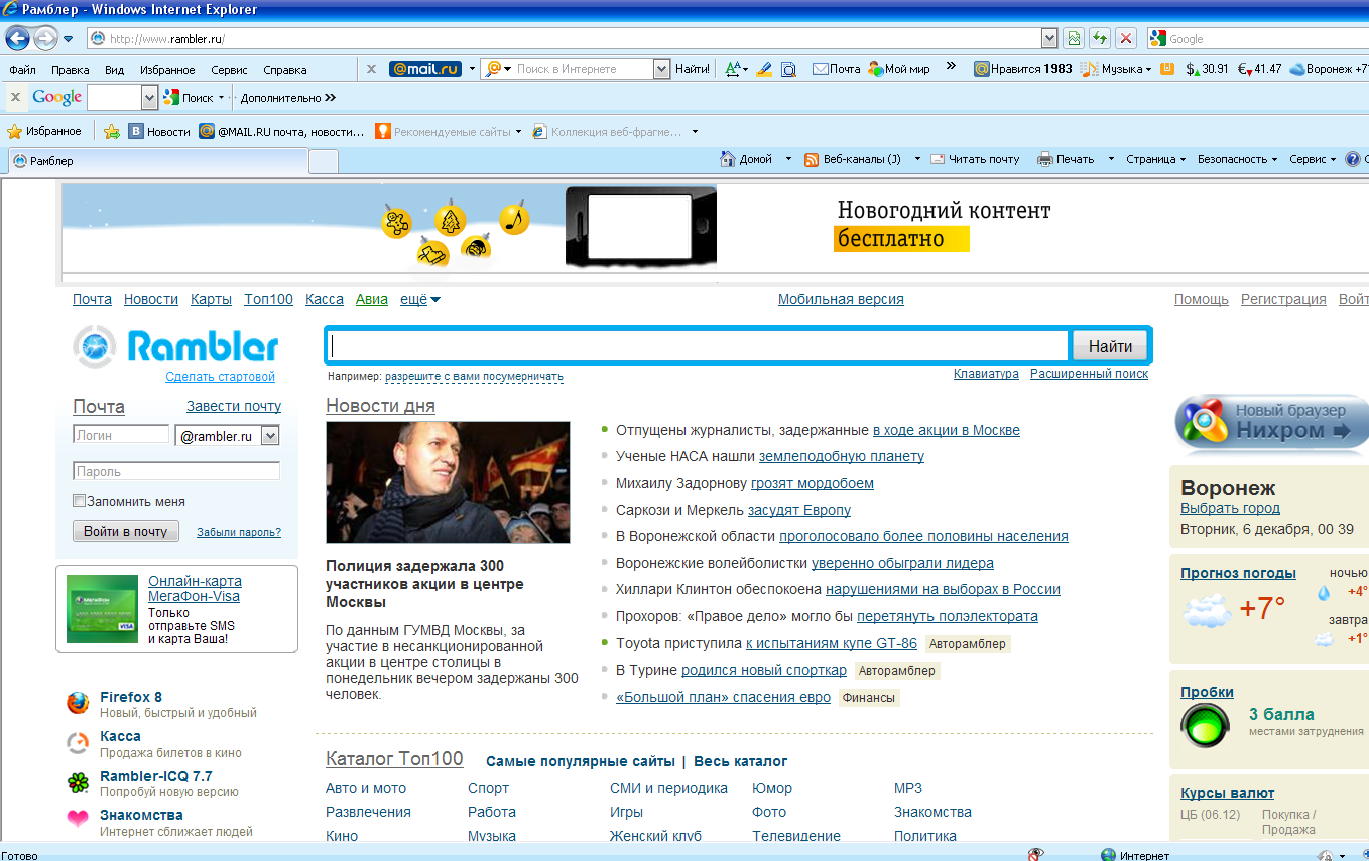Click the Найти search button on Rambler
Screen dimensions: 1369x861
(1110, 346)
